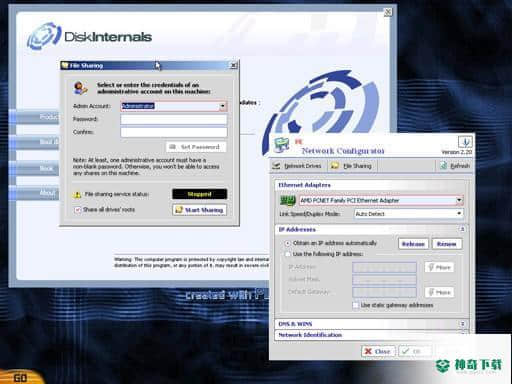Click Close in the Network Configurator
This screenshot has width=512, height=384.
point(378,351)
